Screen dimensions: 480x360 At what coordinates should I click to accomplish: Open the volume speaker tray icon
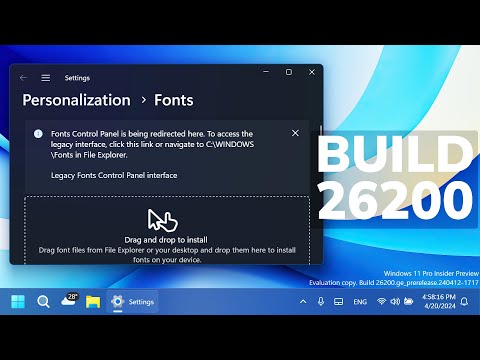point(395,302)
